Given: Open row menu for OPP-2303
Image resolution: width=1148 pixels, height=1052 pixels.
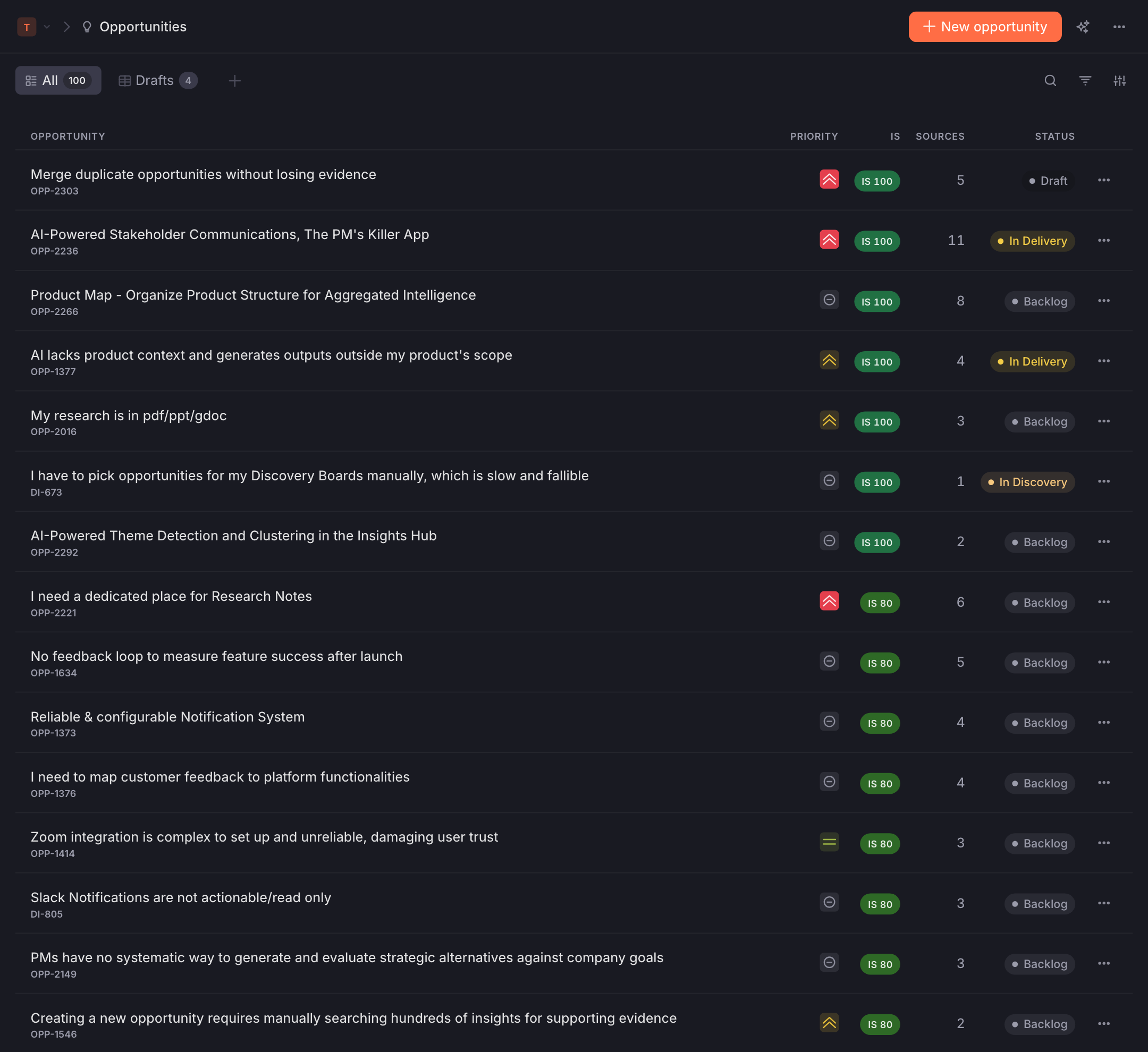Looking at the screenshot, I should coord(1103,180).
